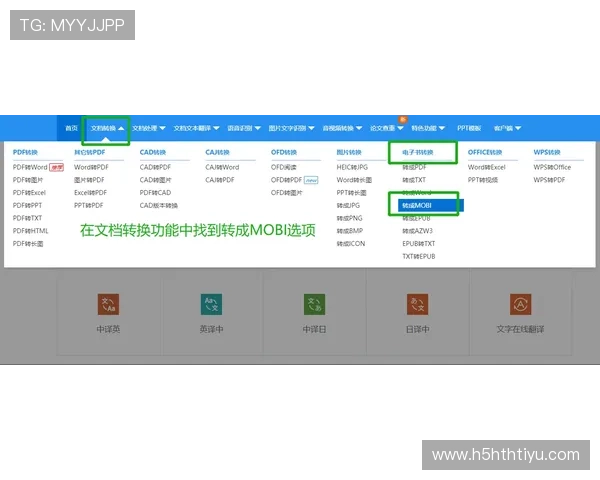
Task: Choose CAJ转PDF option
Action: click(220, 180)
